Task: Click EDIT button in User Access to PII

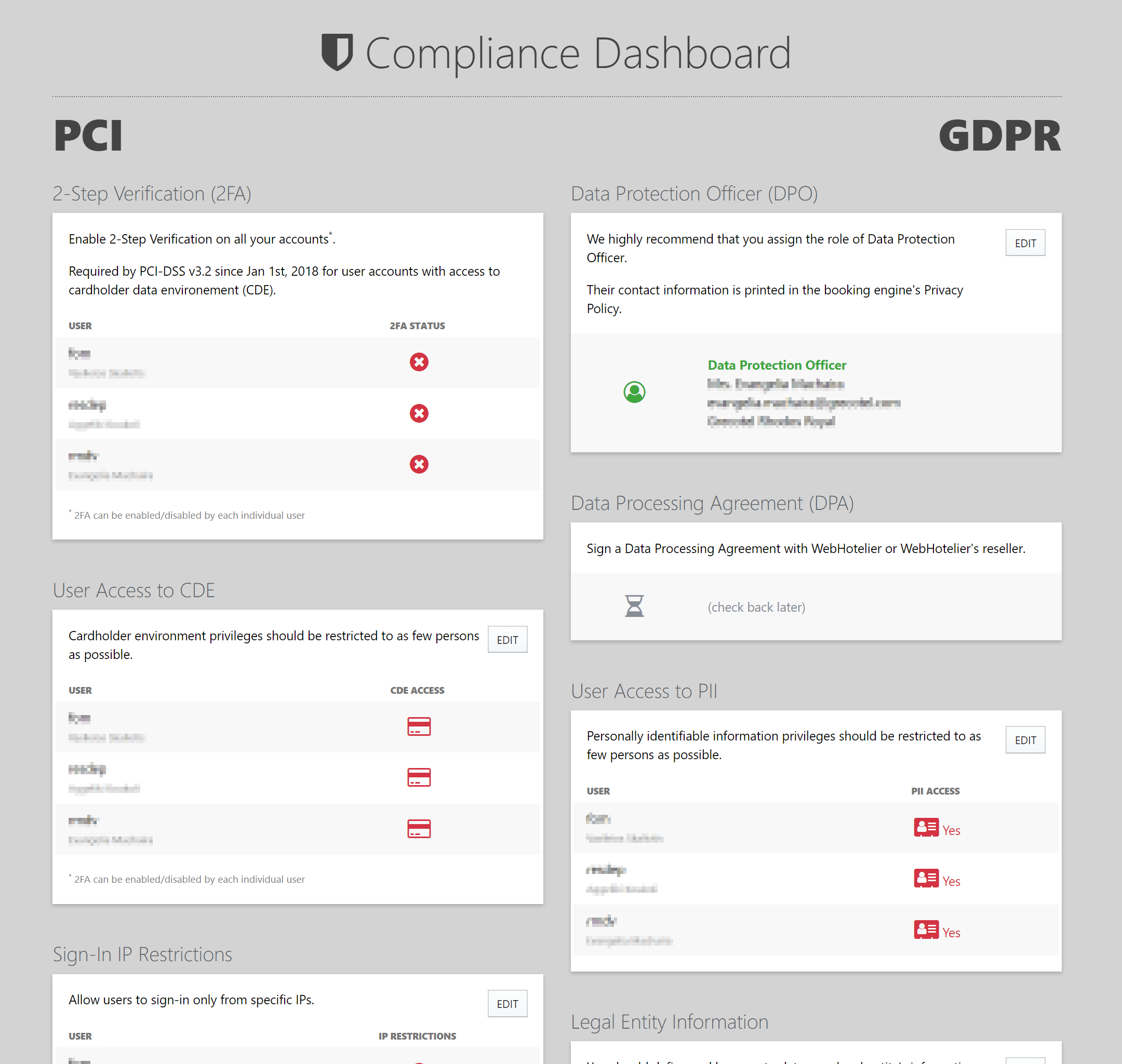Action: click(1025, 739)
